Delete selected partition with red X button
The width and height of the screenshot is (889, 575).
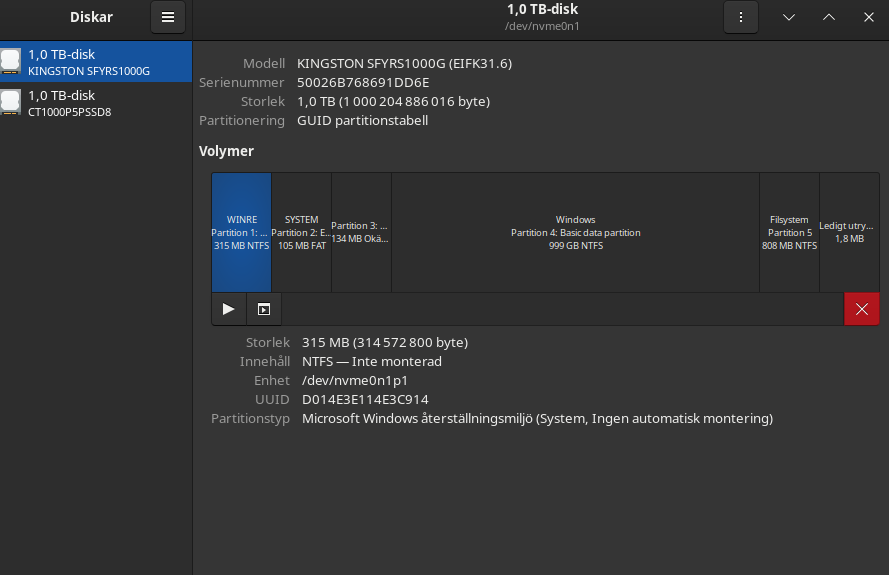click(862, 309)
